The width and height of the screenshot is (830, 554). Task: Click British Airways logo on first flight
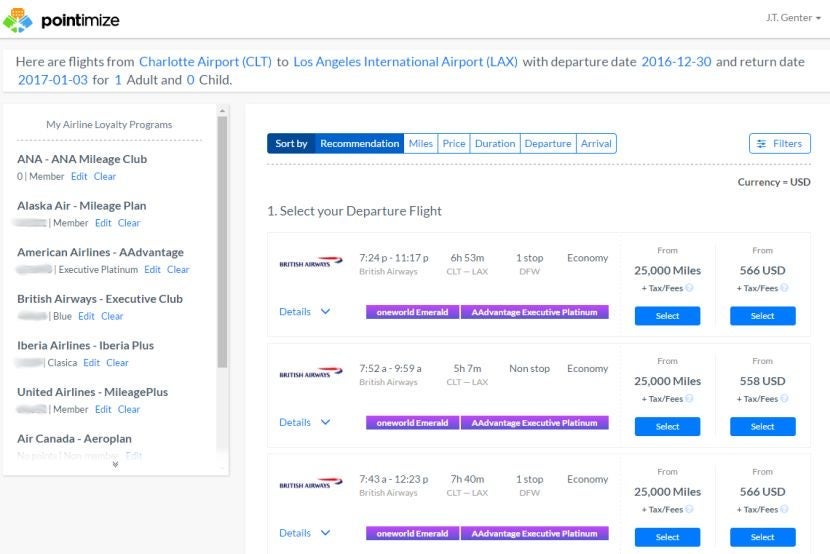(310, 265)
